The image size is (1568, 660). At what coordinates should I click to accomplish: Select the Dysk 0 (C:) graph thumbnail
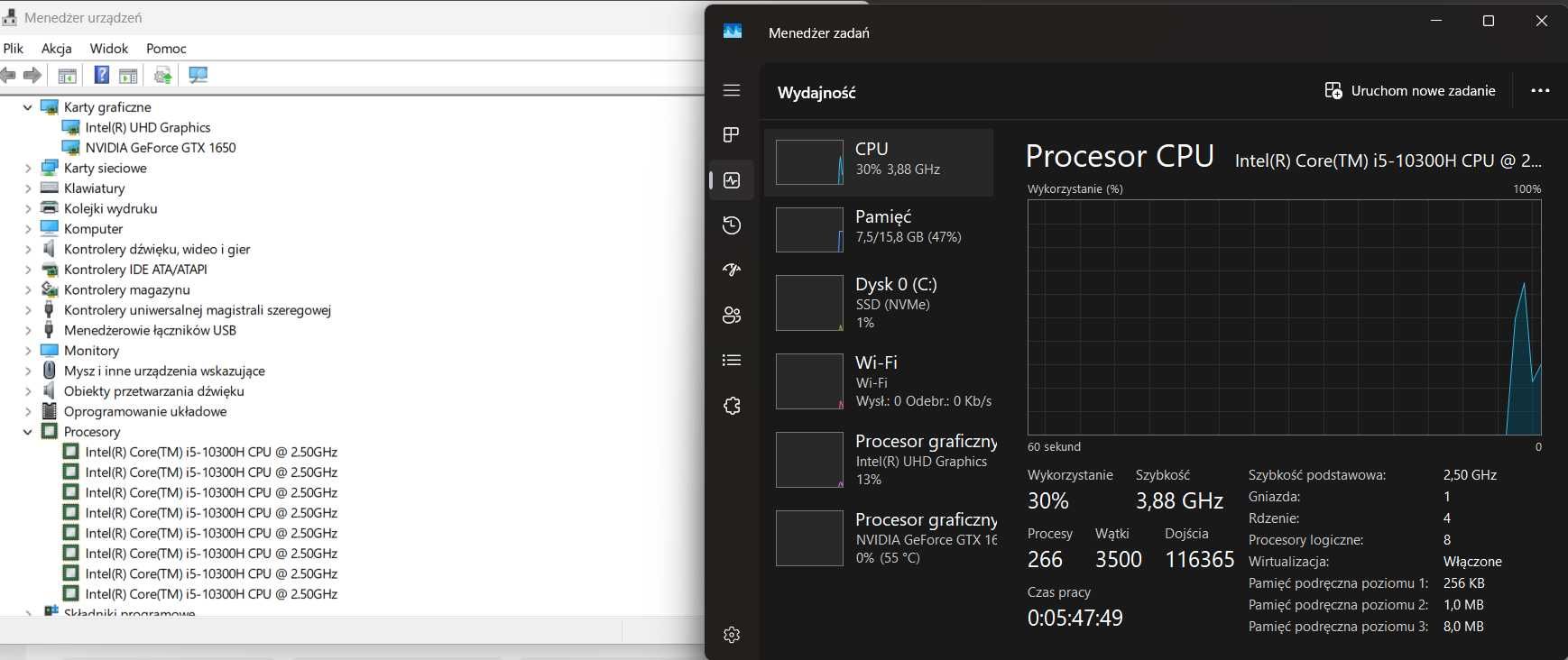tap(809, 303)
